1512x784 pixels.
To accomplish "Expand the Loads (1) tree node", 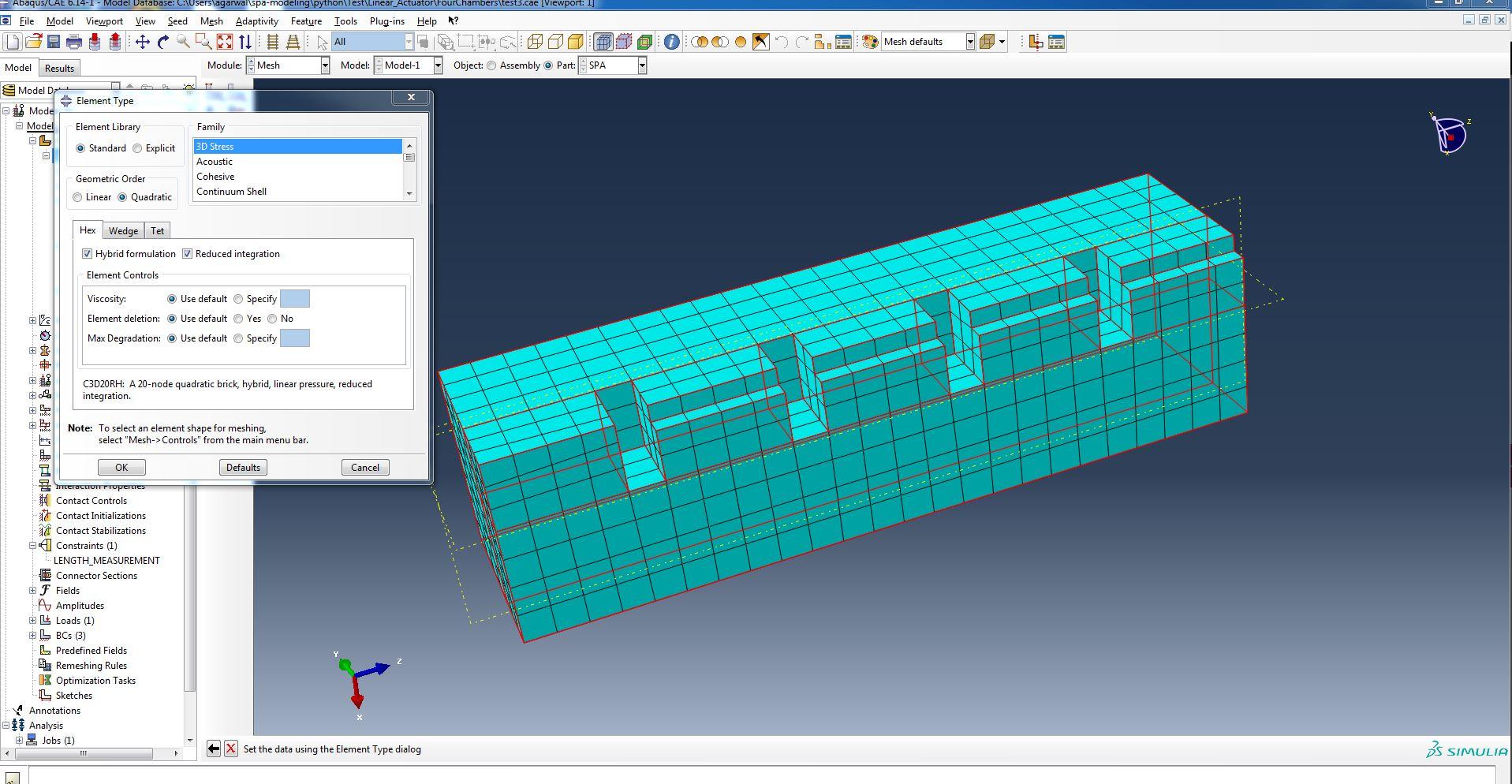I will tap(33, 621).
